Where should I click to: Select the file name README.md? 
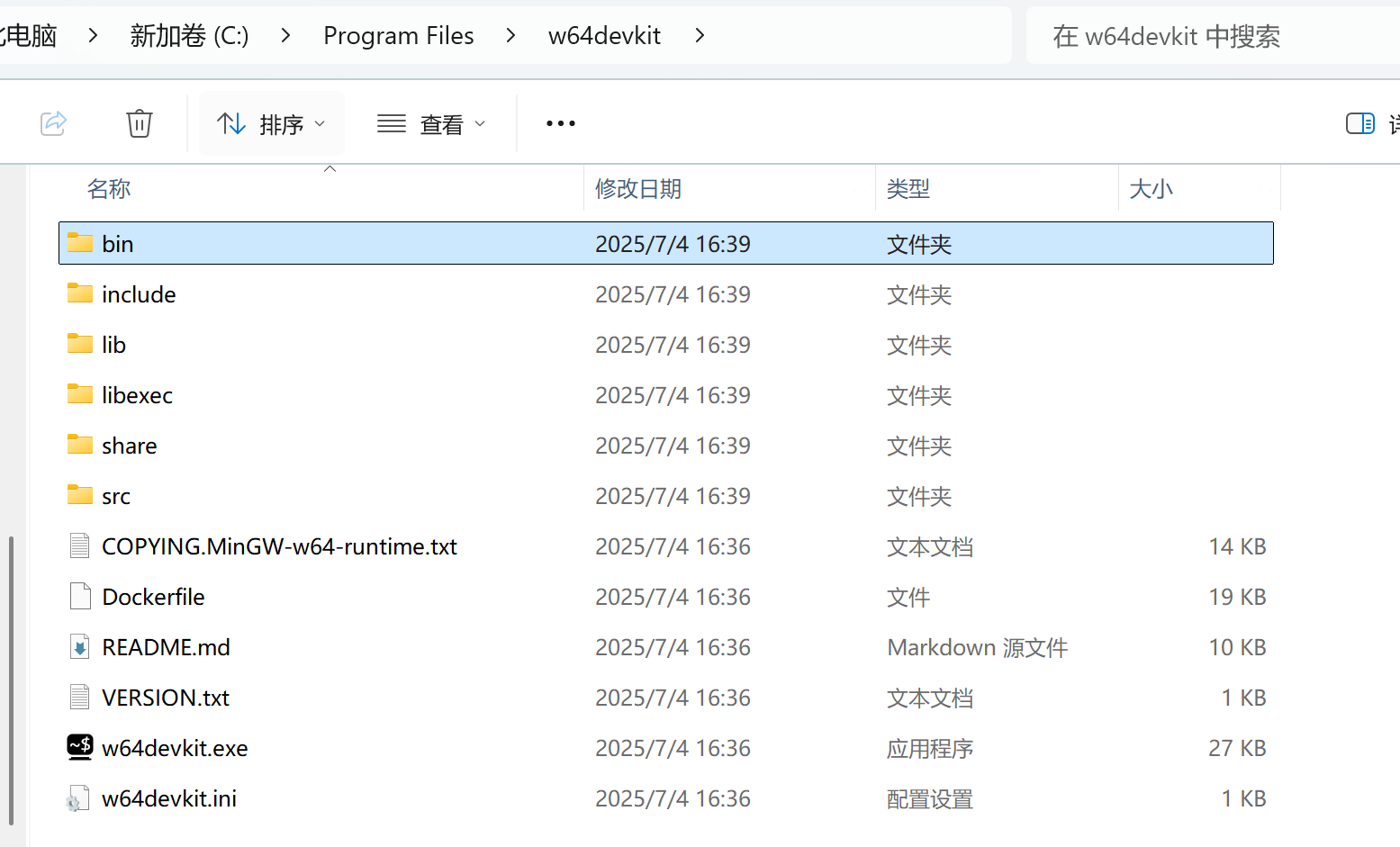coord(166,647)
